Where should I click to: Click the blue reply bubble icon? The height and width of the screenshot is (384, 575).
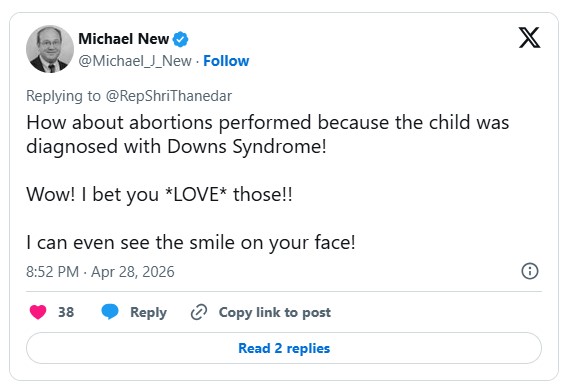pyautogui.click(x=110, y=312)
